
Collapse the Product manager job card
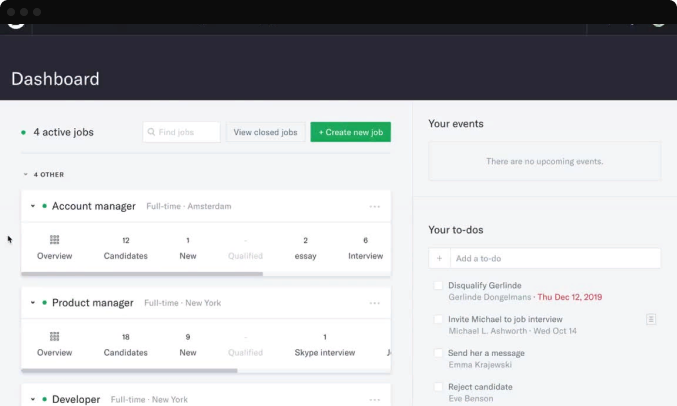(x=33, y=303)
